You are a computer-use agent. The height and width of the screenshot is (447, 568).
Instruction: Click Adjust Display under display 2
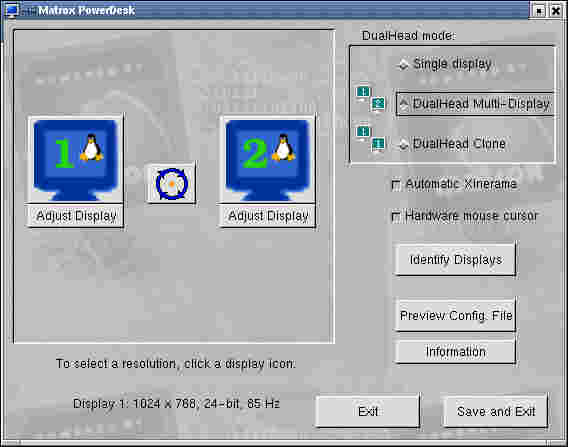[x=268, y=216]
